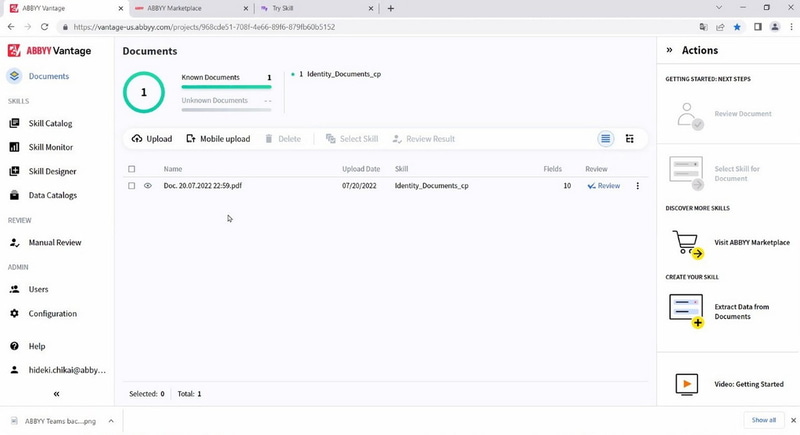
Task: Open Skill Catalog
Action: point(50,123)
